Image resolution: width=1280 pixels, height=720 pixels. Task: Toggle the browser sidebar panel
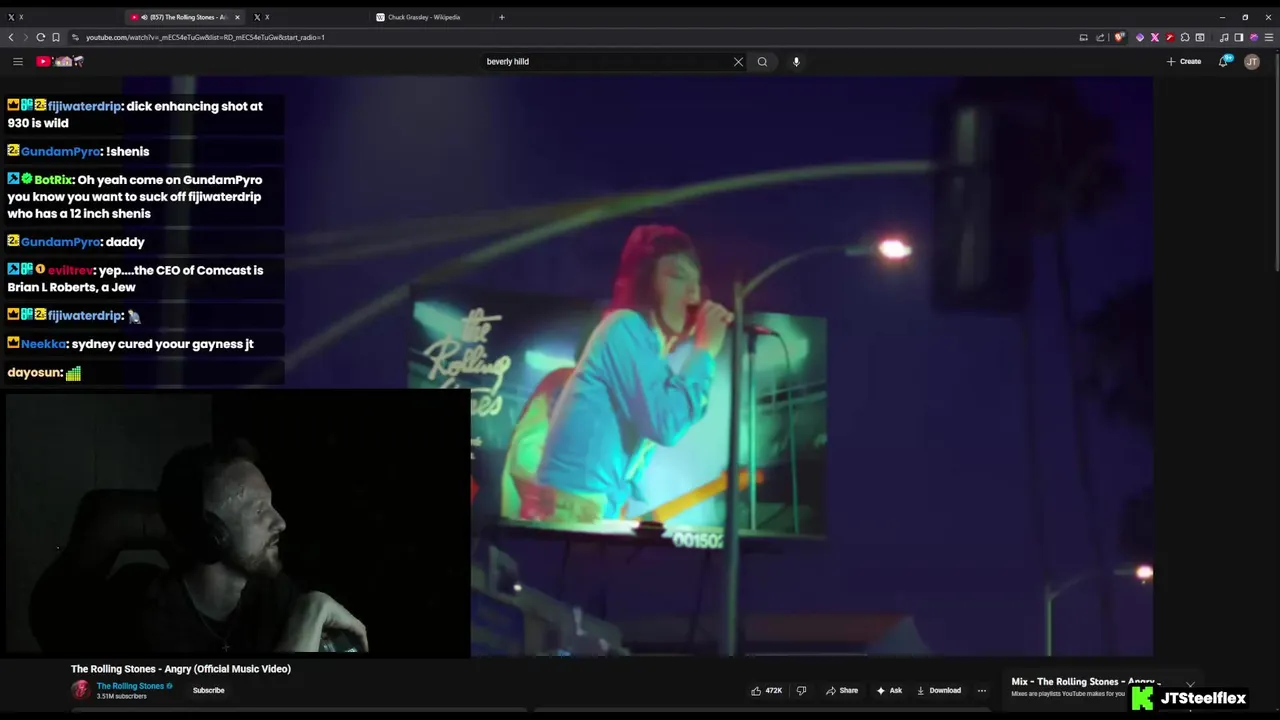1239,37
